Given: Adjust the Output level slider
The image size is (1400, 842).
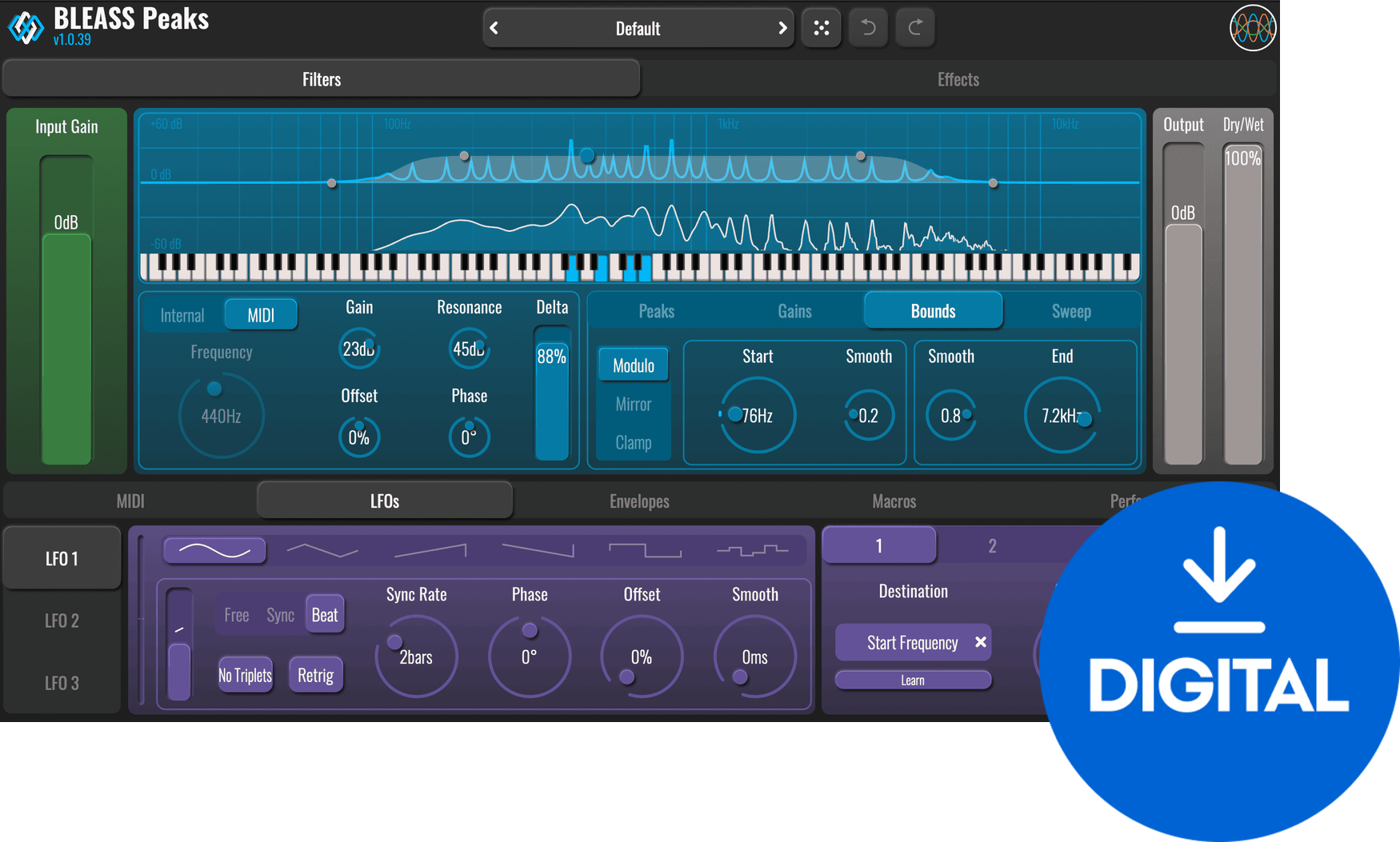Looking at the screenshot, I should point(1183,304).
